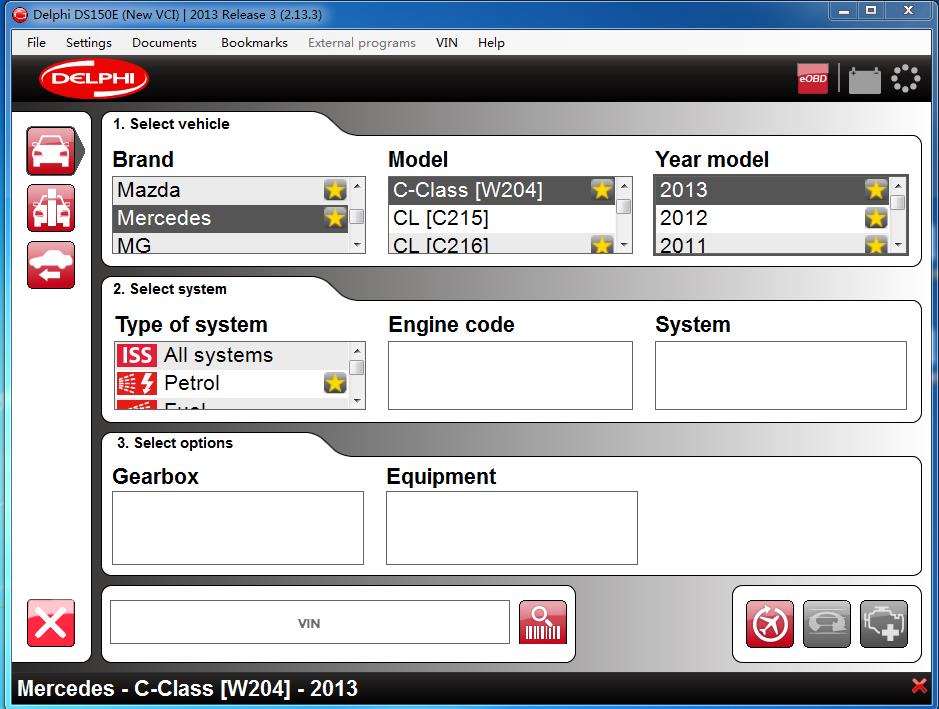The width and height of the screenshot is (939, 709).
Task: Open the VIN menu
Action: pyautogui.click(x=447, y=43)
